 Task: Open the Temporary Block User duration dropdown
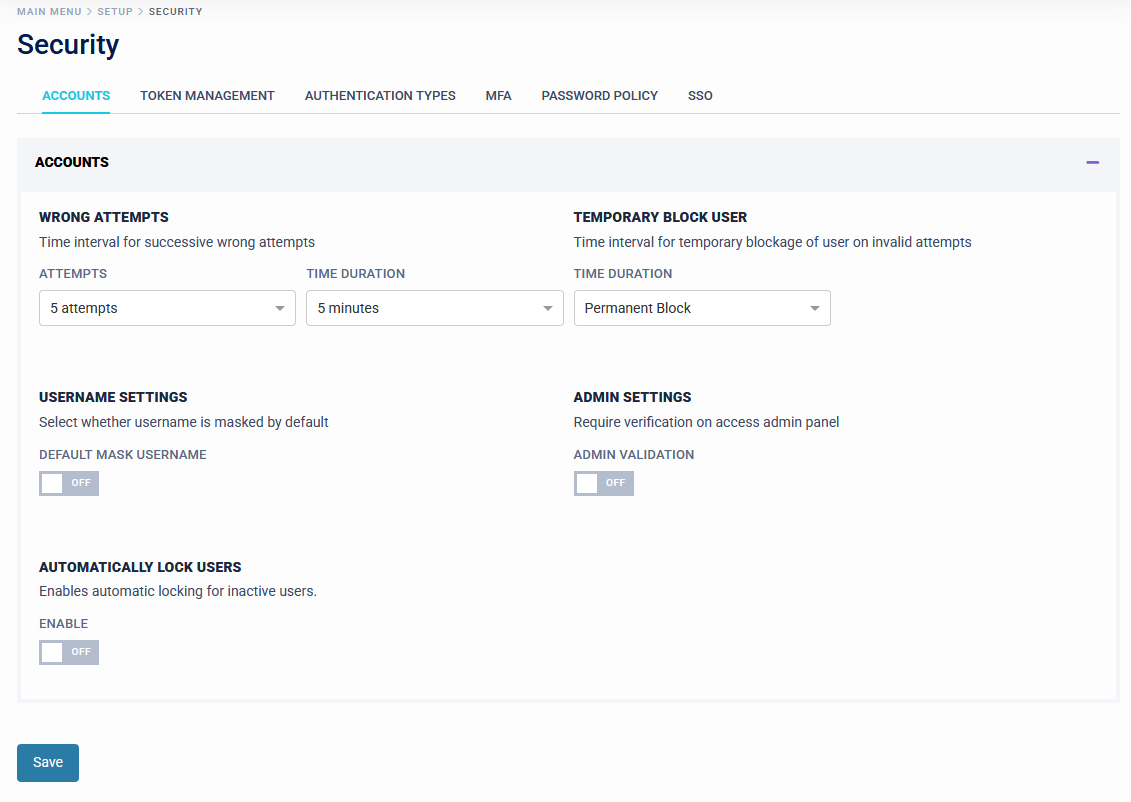(x=692, y=309)
